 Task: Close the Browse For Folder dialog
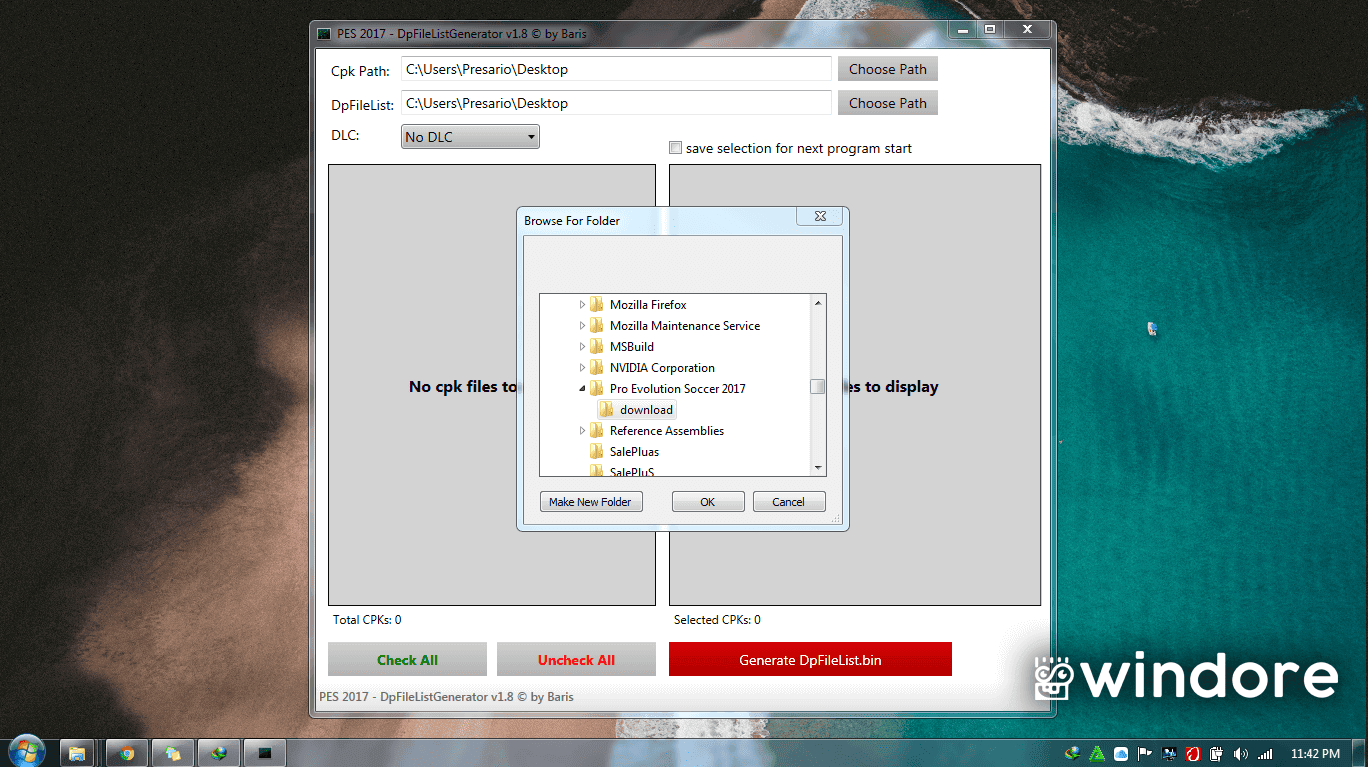pyautogui.click(x=820, y=216)
